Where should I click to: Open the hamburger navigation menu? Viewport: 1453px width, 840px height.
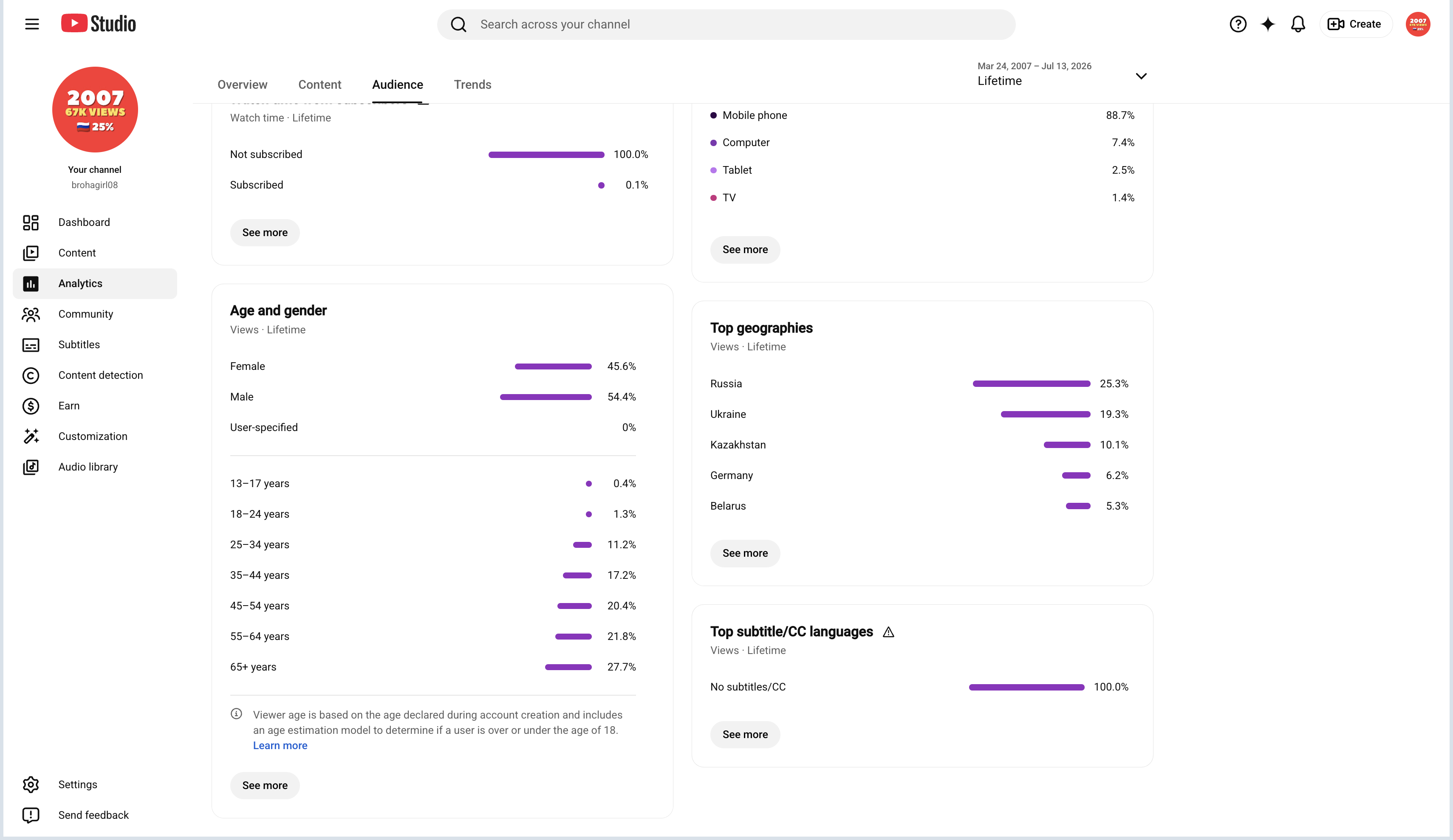pos(32,24)
